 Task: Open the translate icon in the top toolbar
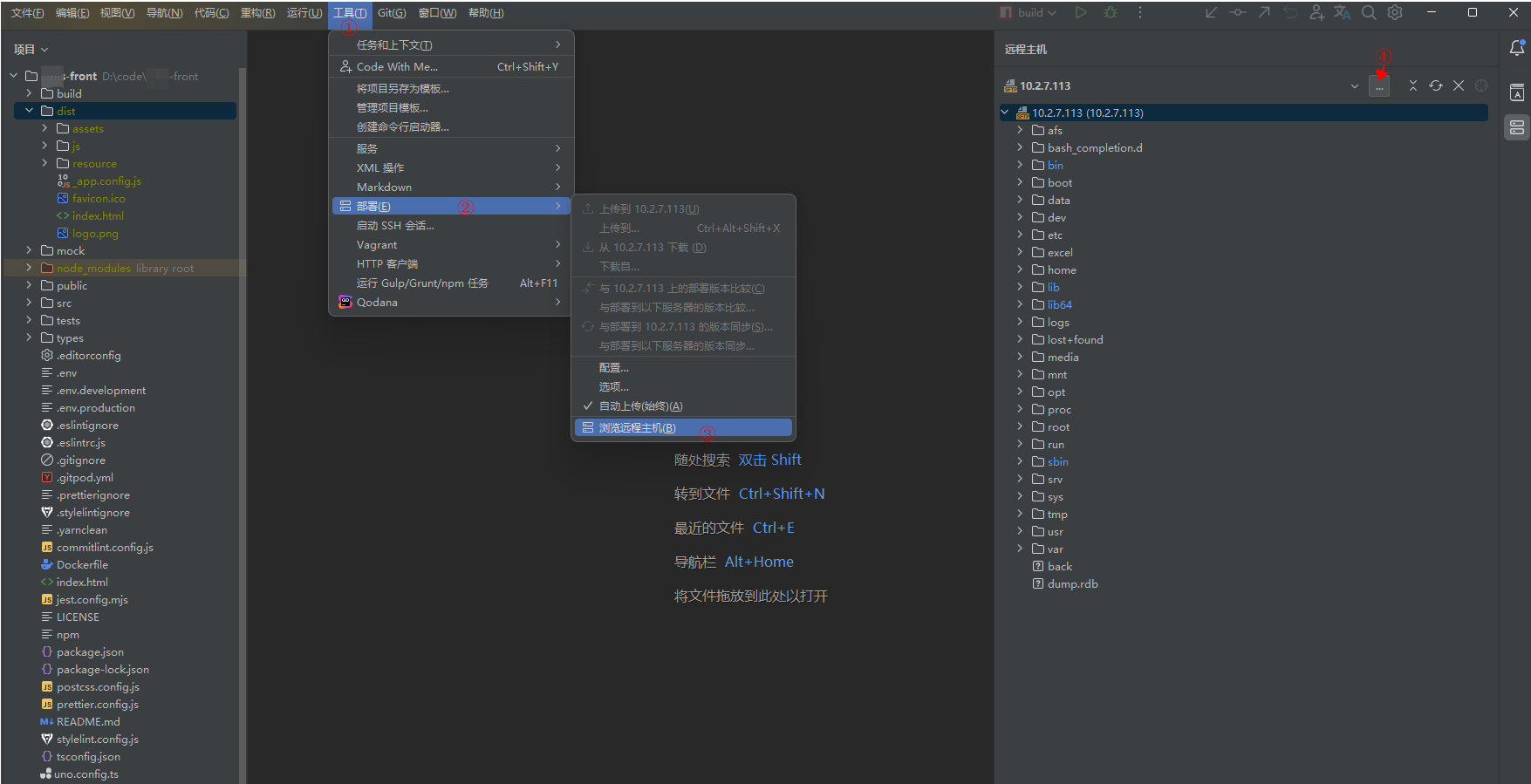[1343, 13]
